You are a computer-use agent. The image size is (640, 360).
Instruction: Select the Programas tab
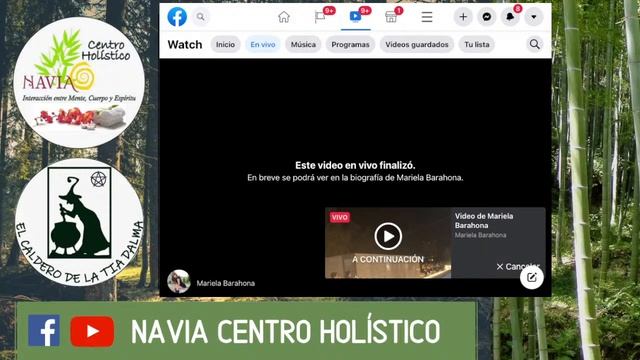[350, 44]
